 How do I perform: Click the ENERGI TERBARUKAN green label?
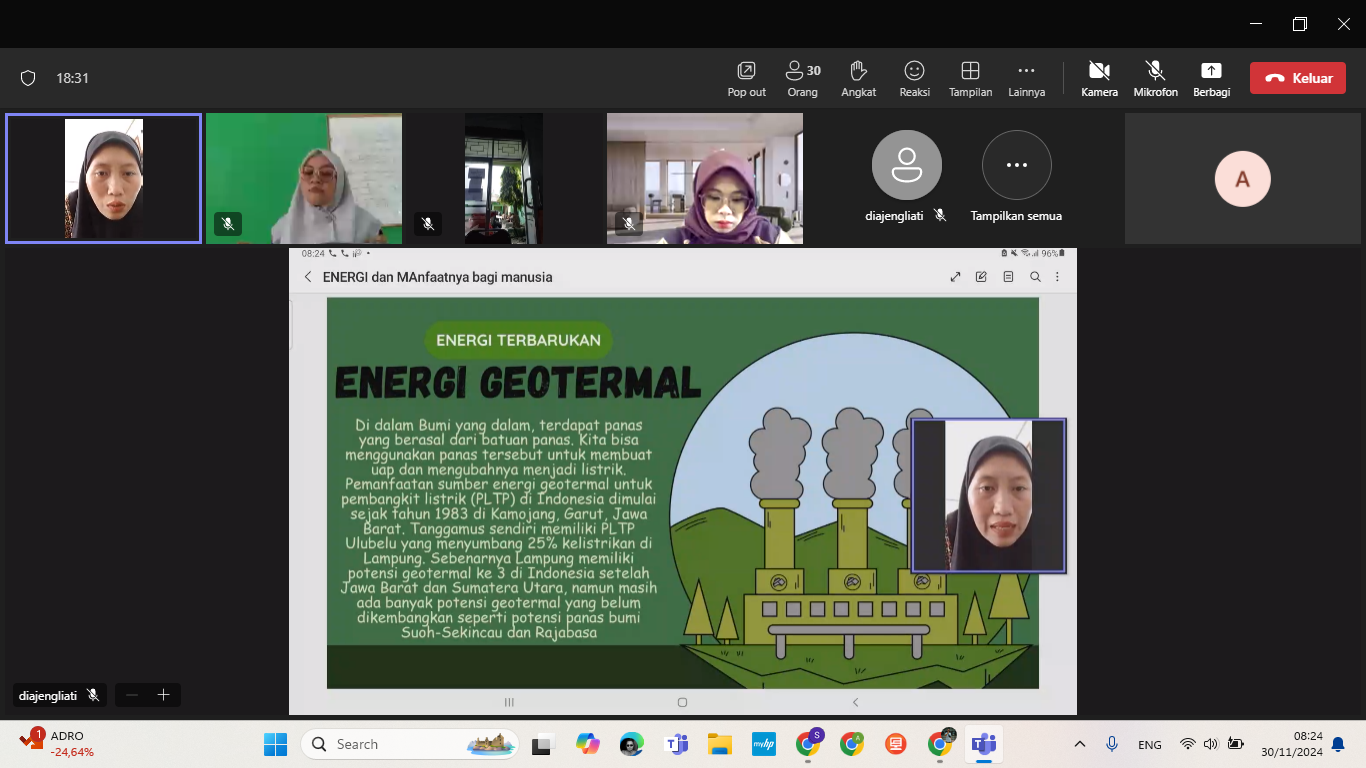(518, 340)
